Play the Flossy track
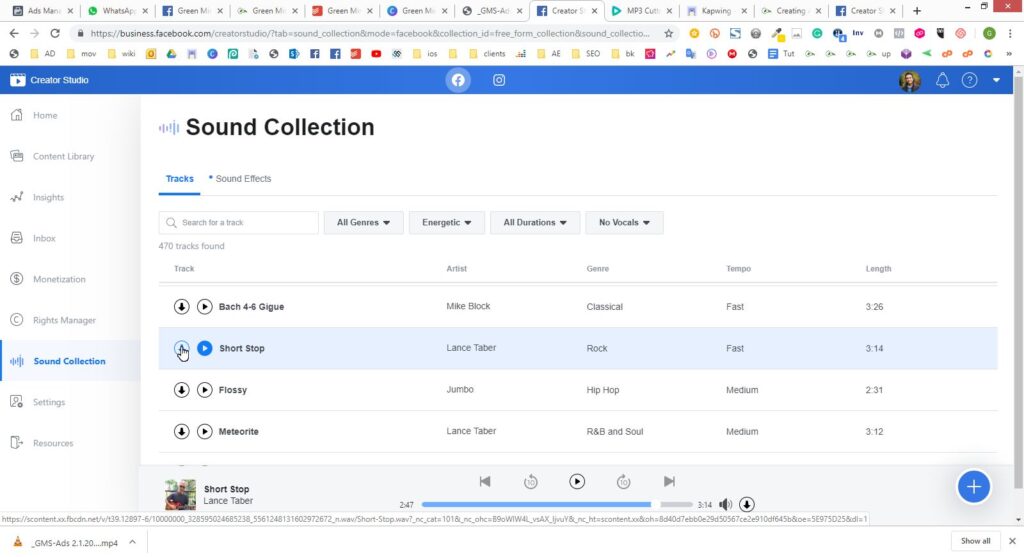 204,390
